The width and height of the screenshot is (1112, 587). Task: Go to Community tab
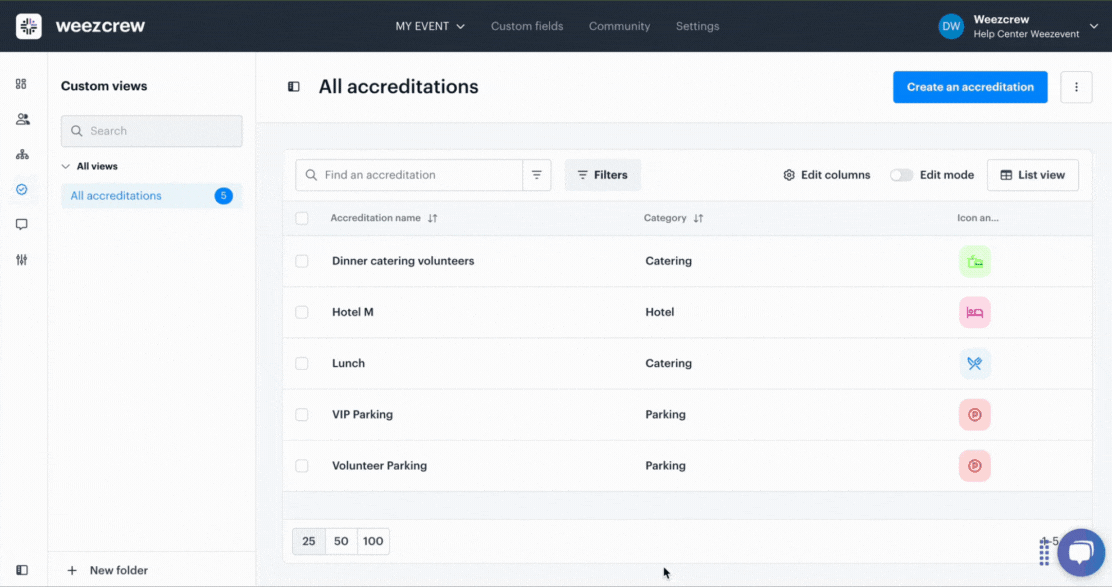pos(619,26)
